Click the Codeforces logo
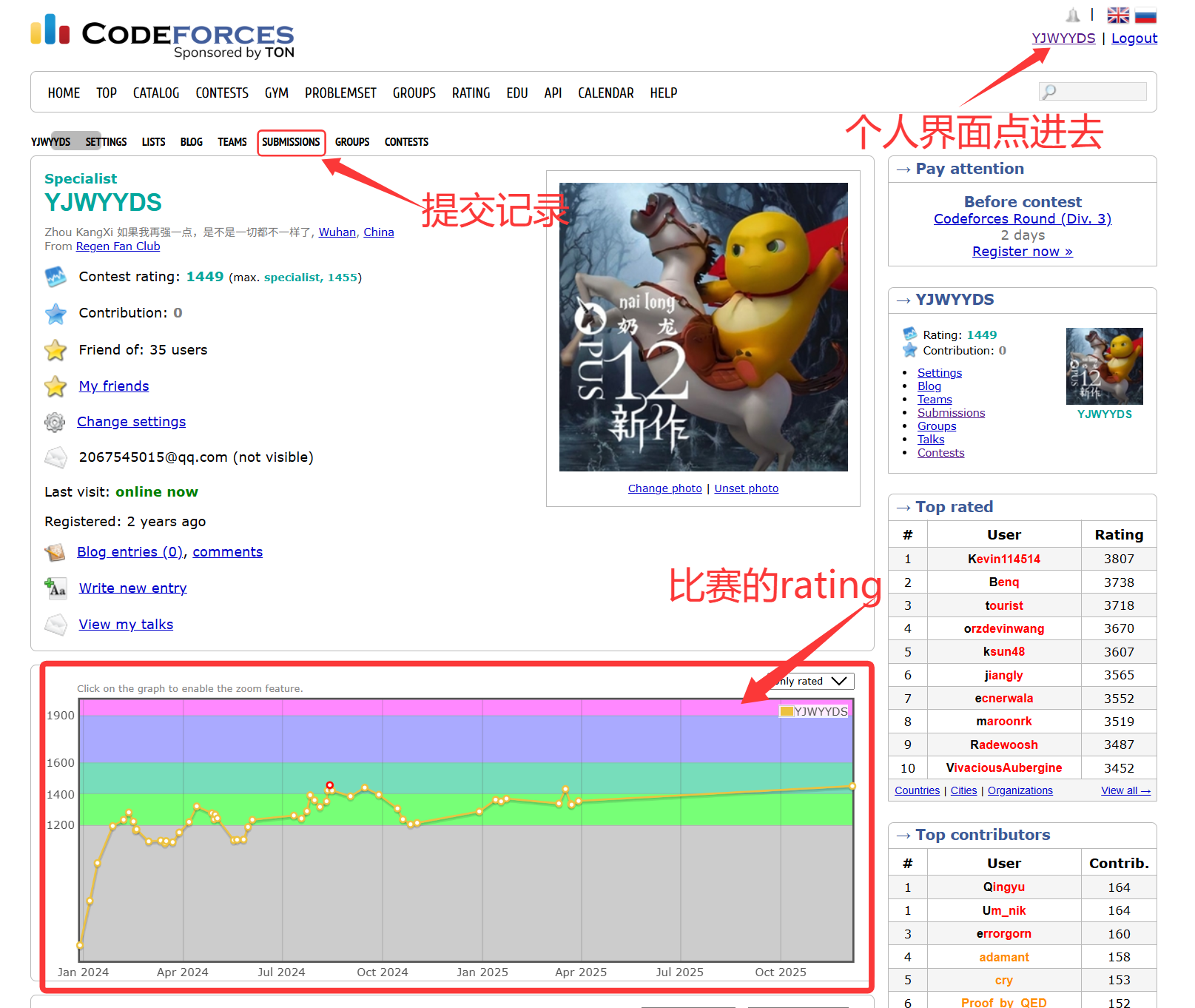 [x=163, y=35]
